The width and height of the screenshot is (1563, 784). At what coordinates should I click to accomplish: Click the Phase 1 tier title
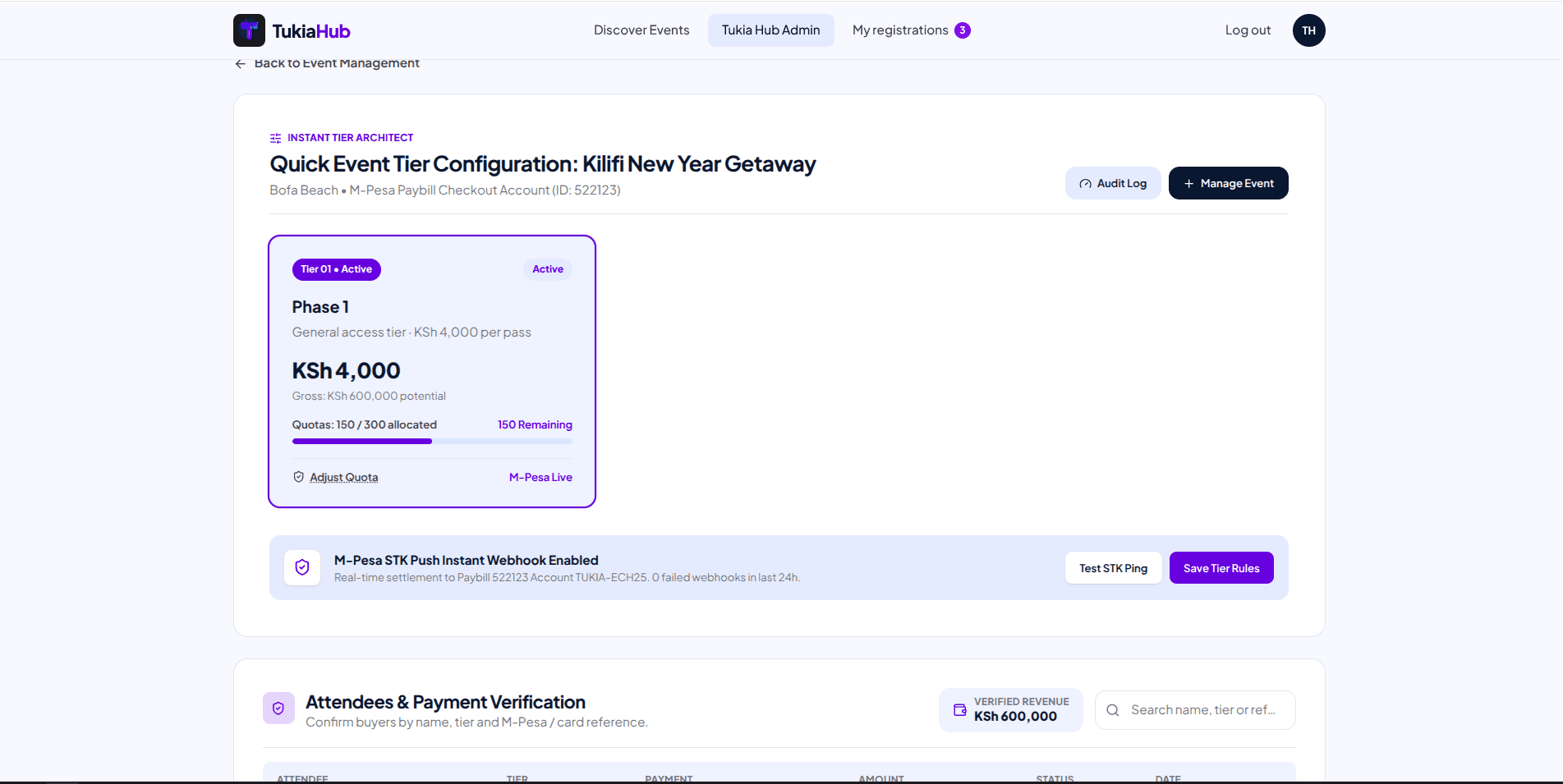pyautogui.click(x=320, y=307)
